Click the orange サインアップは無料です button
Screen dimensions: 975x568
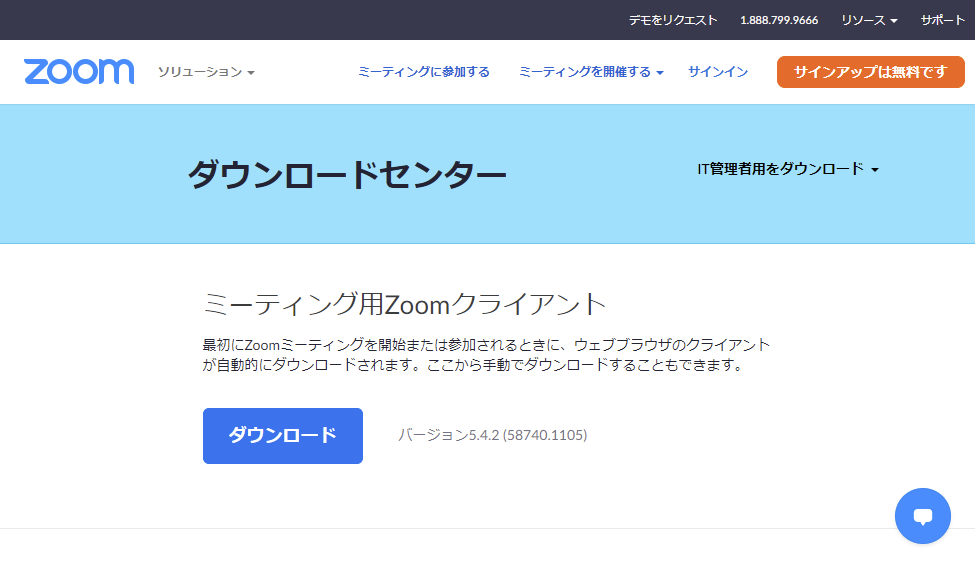pyautogui.click(x=871, y=72)
